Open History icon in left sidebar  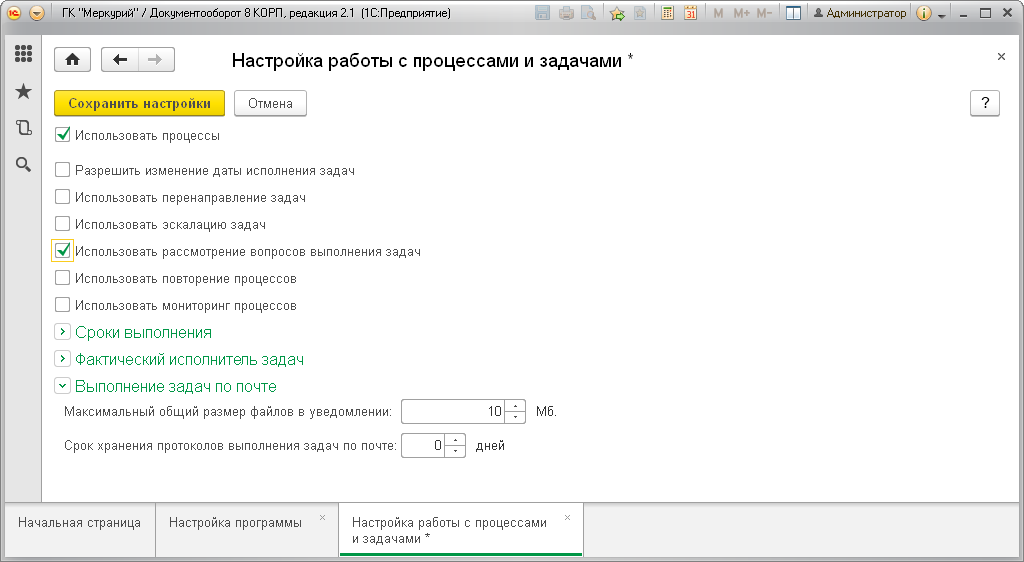click(x=24, y=128)
